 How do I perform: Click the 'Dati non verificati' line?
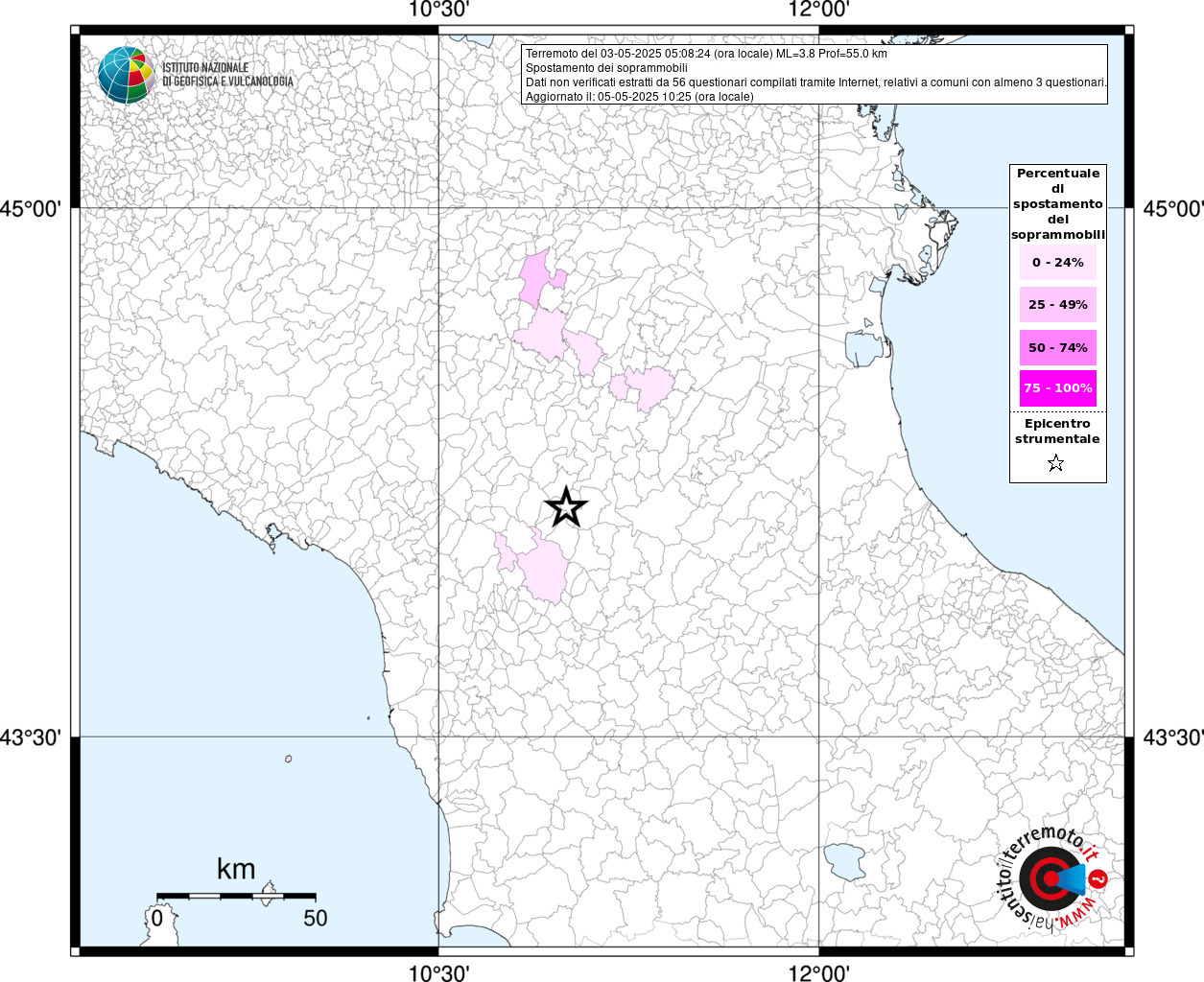(815, 82)
